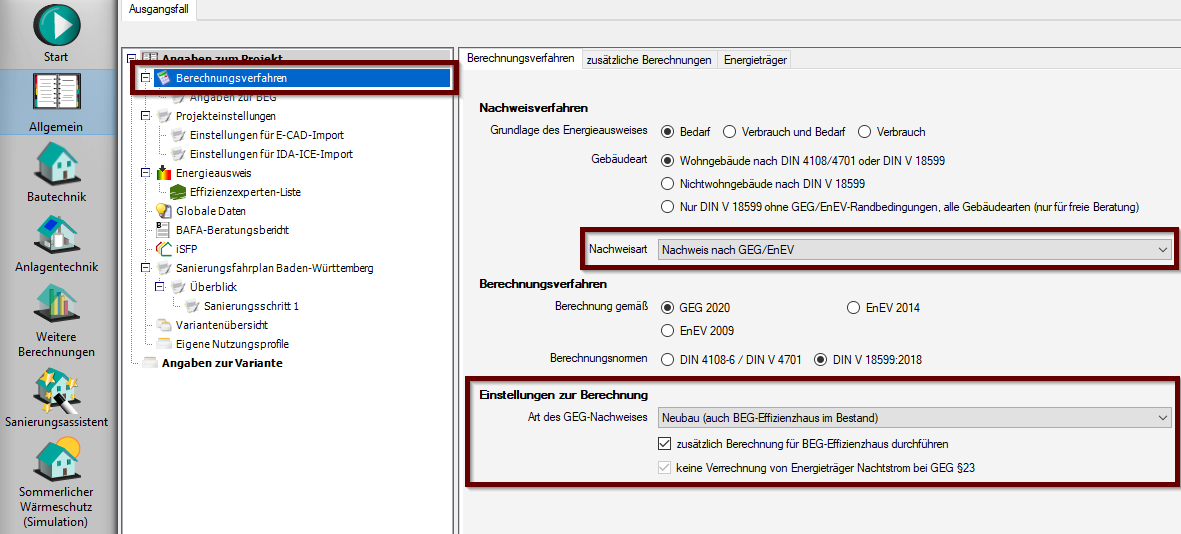The width and height of the screenshot is (1181, 534).
Task: Collapse the Sanierungsfahrplan Baden-Württemberg tree node
Action: click(x=146, y=268)
